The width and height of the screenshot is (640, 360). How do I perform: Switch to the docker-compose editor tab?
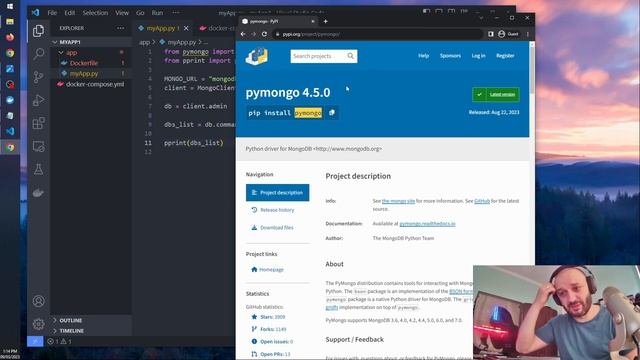216,28
